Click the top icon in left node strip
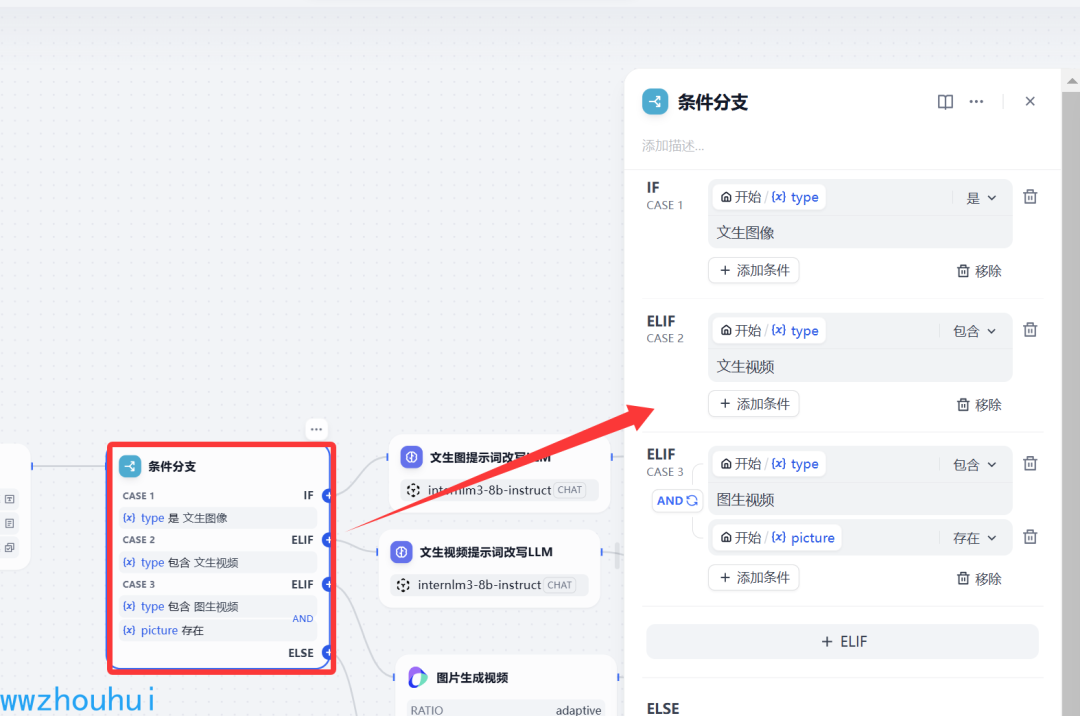Viewport: 1080px width, 716px height. coord(10,499)
